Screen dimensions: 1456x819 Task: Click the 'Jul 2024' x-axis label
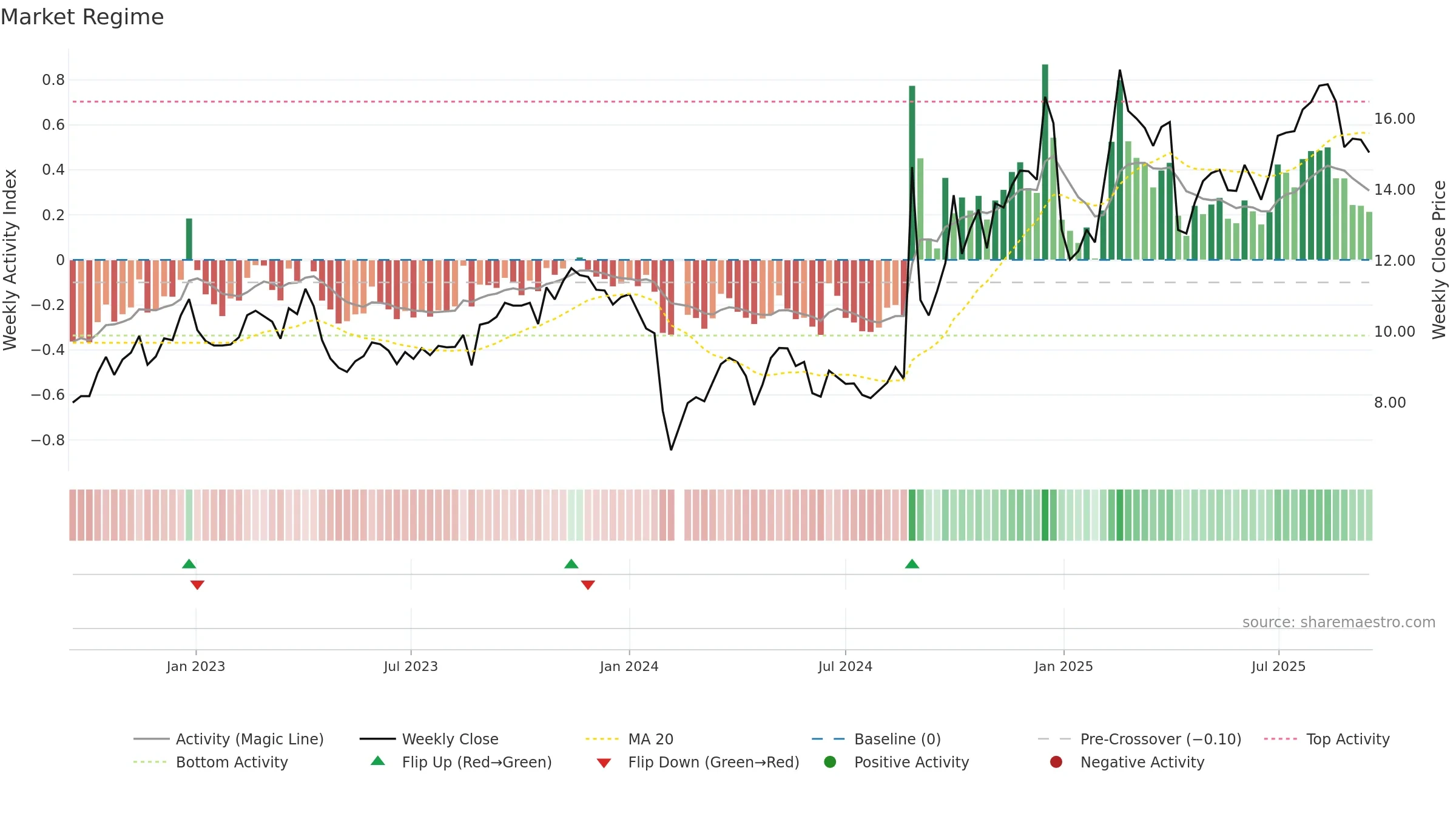click(845, 667)
